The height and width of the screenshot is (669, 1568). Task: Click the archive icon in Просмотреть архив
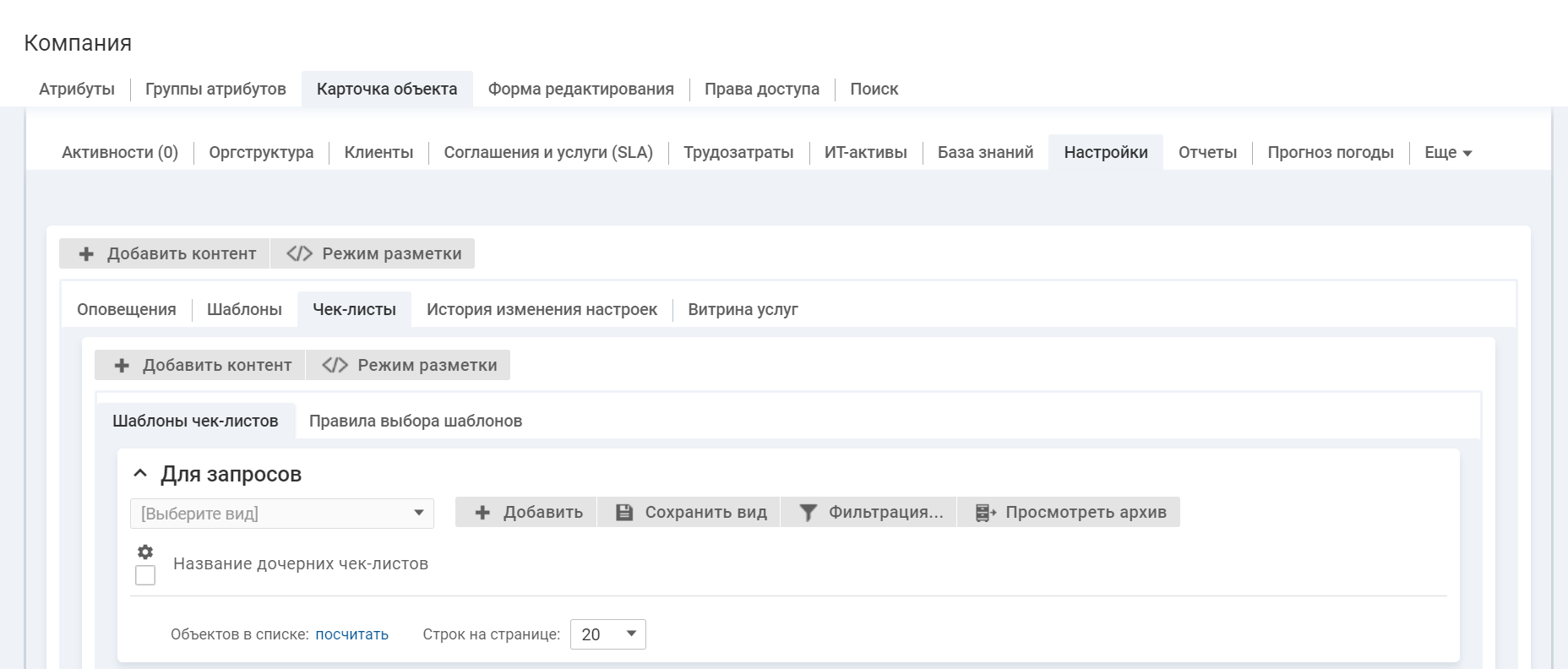[x=985, y=513]
